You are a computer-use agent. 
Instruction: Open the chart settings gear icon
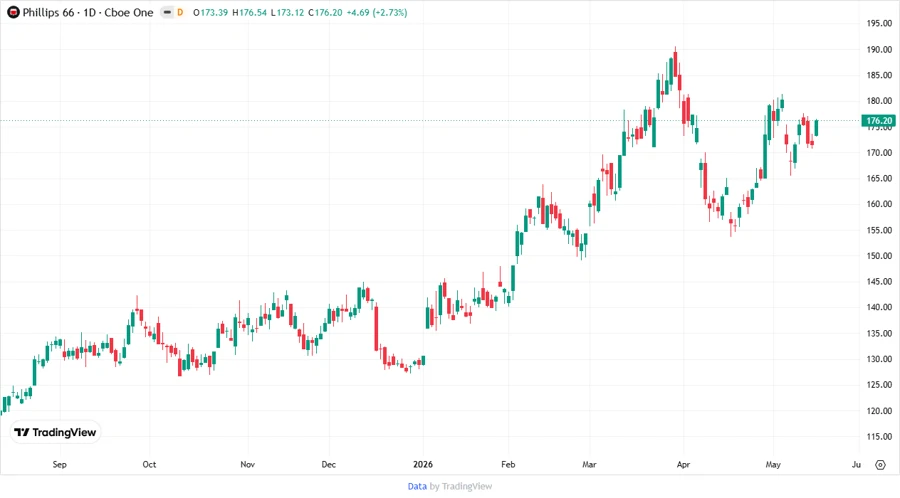(x=880, y=465)
